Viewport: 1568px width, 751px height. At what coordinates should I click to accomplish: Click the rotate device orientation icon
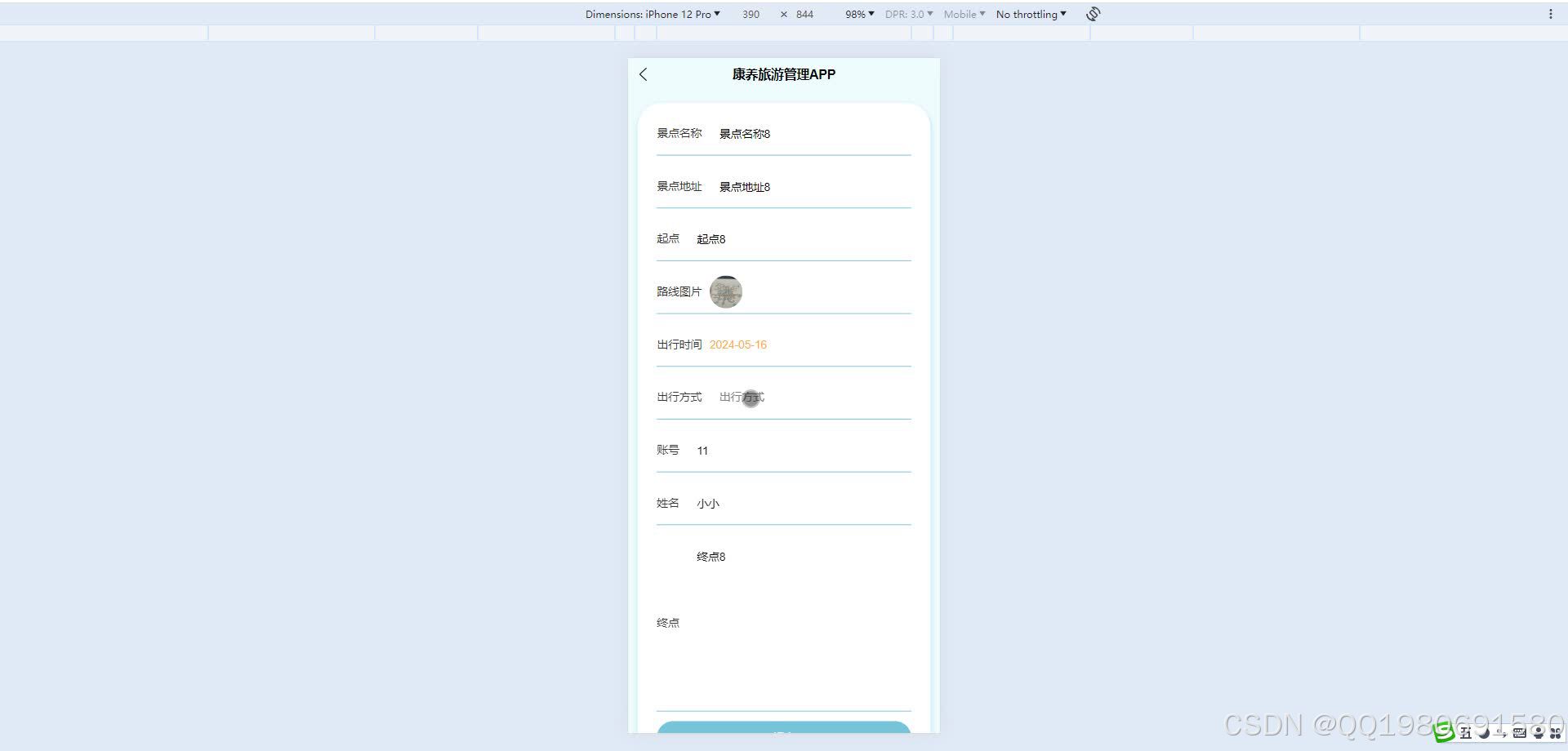pyautogui.click(x=1092, y=13)
